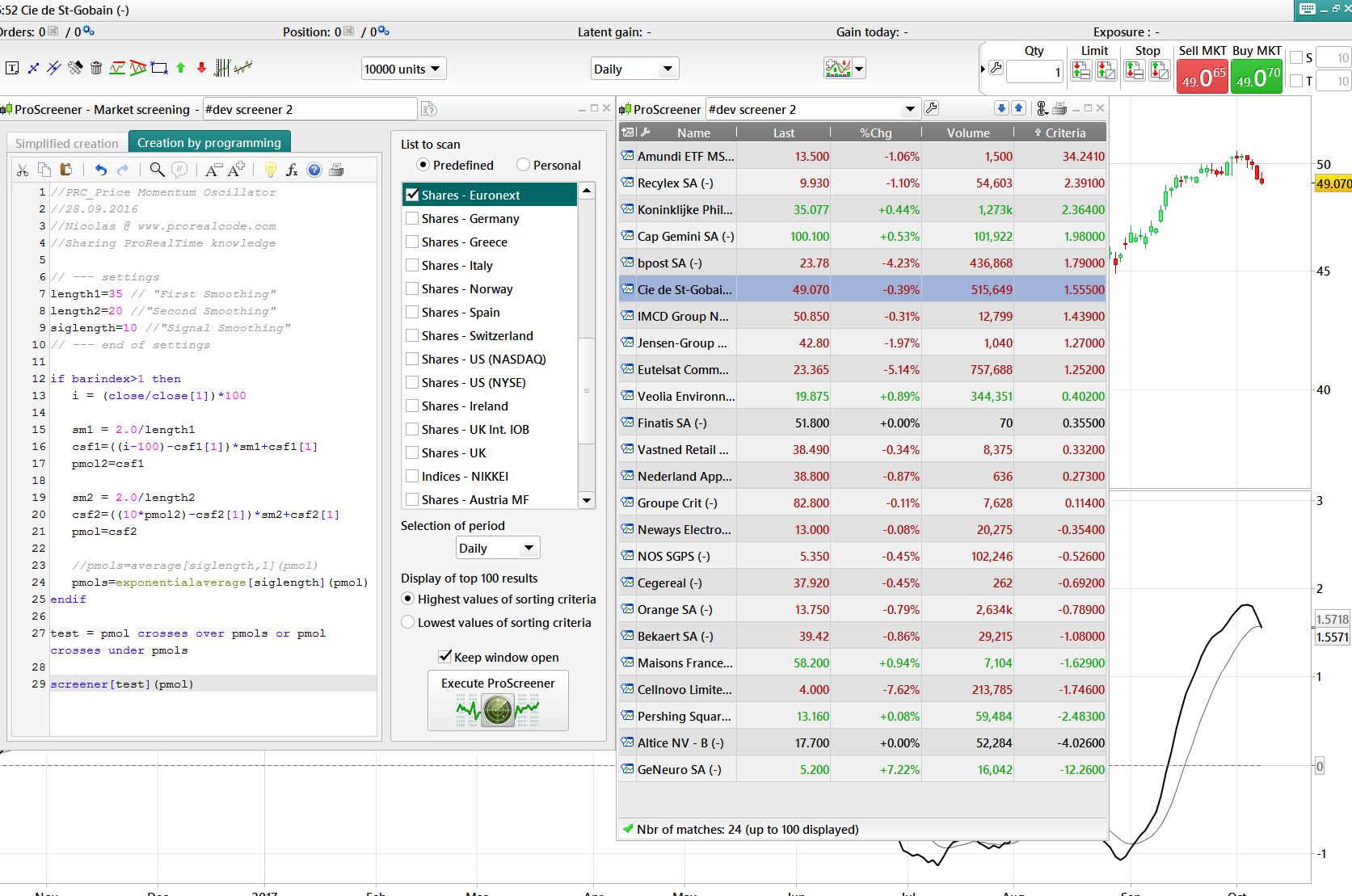Sort results by the Volume column

(x=968, y=133)
